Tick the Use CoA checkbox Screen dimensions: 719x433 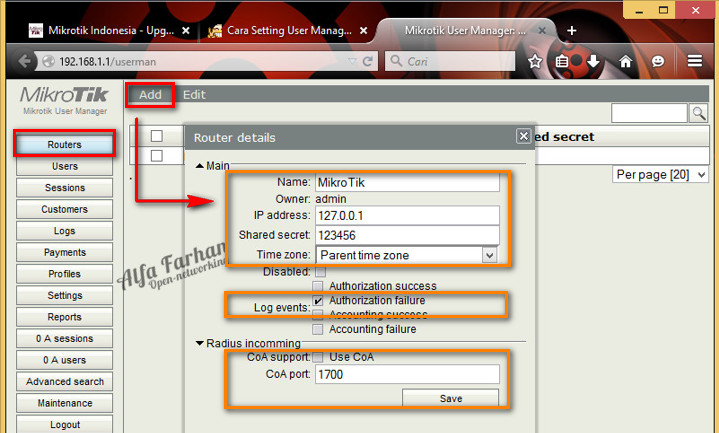pyautogui.click(x=318, y=357)
